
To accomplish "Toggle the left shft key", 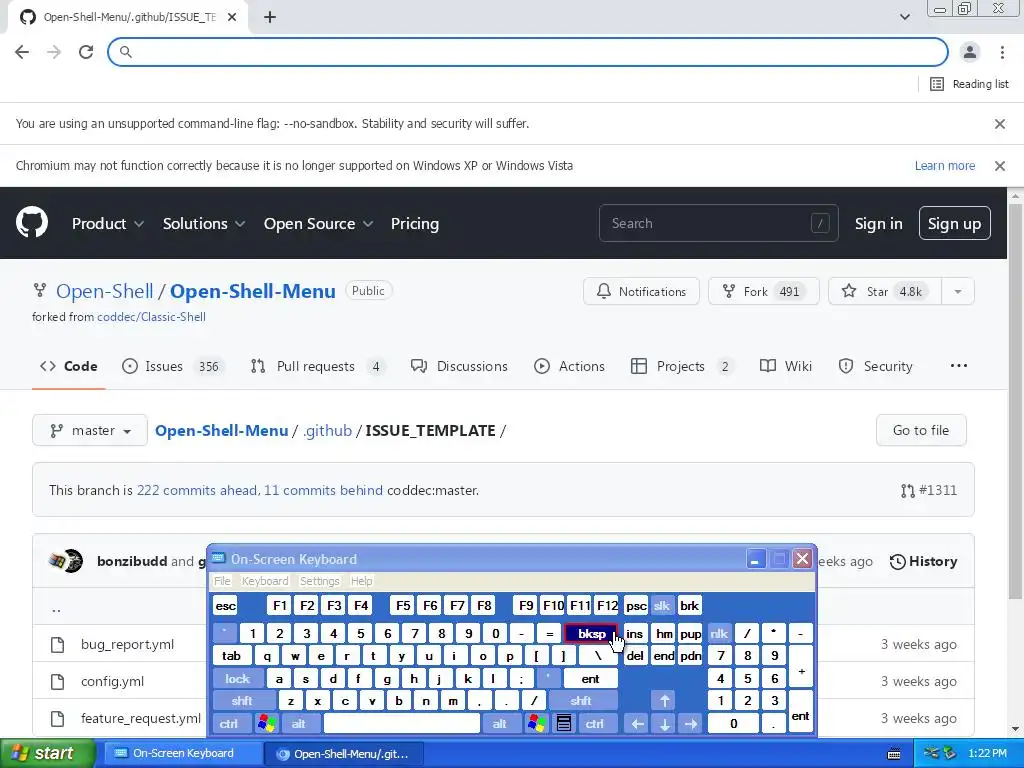I will click(x=242, y=701).
